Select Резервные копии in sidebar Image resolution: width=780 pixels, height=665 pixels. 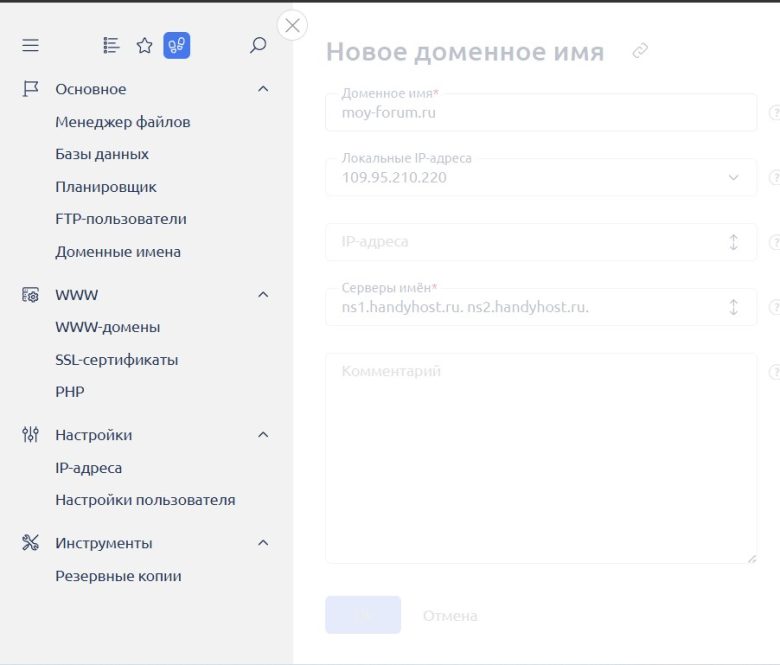tap(118, 576)
